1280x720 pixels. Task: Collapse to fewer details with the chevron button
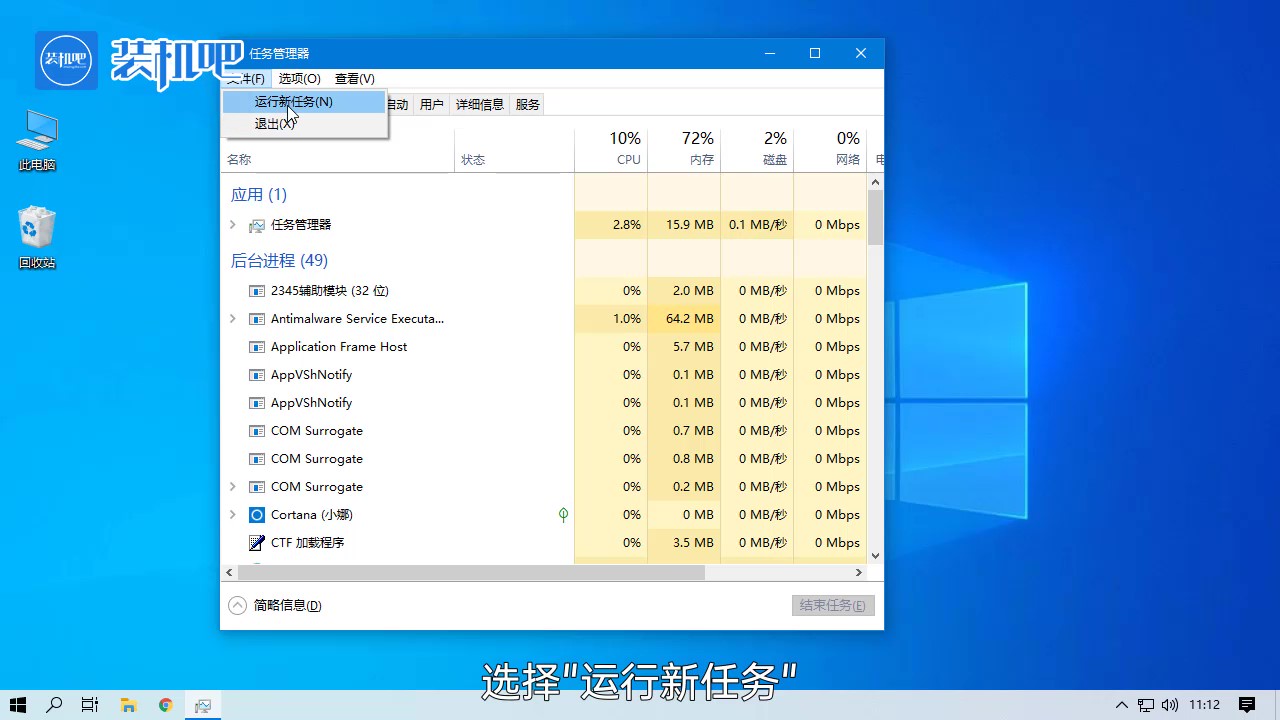[237, 605]
